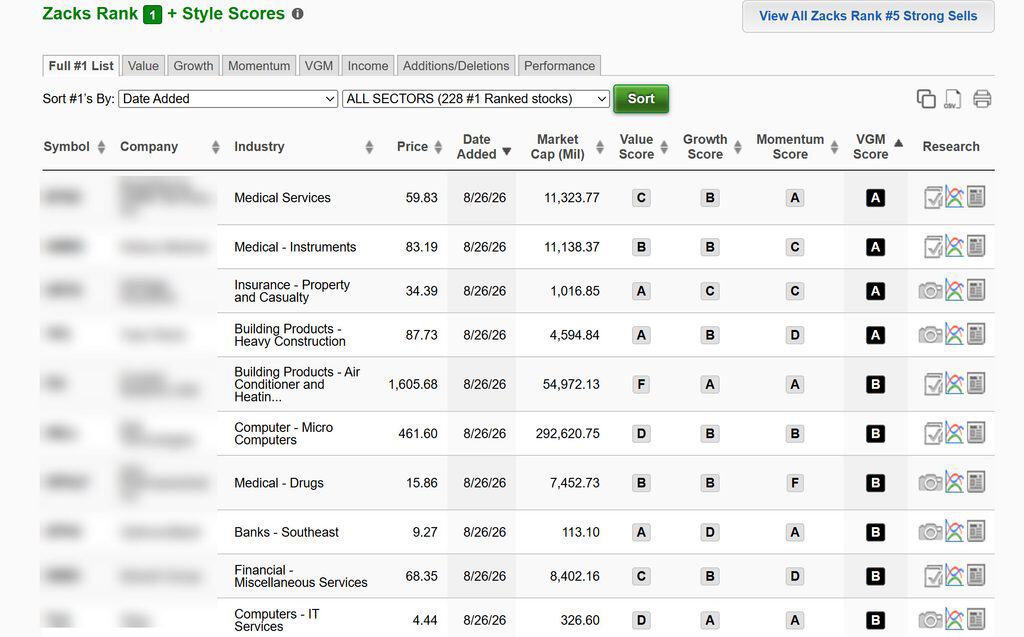The image size is (1024, 637).
Task: Sort the table by VGM Score column
Action: pos(878,146)
